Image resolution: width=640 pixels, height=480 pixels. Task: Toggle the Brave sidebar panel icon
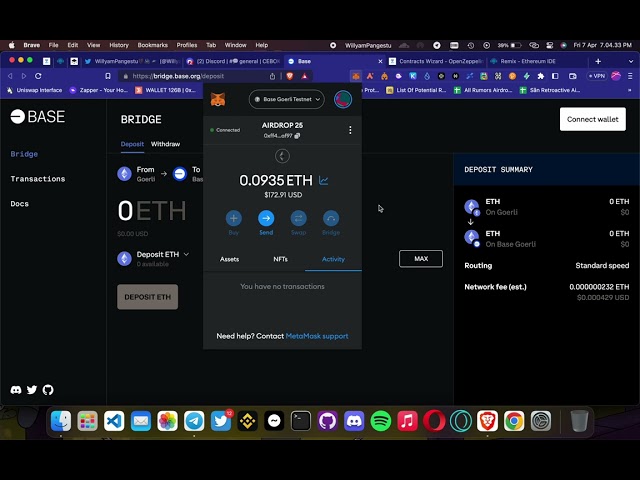pos(555,76)
